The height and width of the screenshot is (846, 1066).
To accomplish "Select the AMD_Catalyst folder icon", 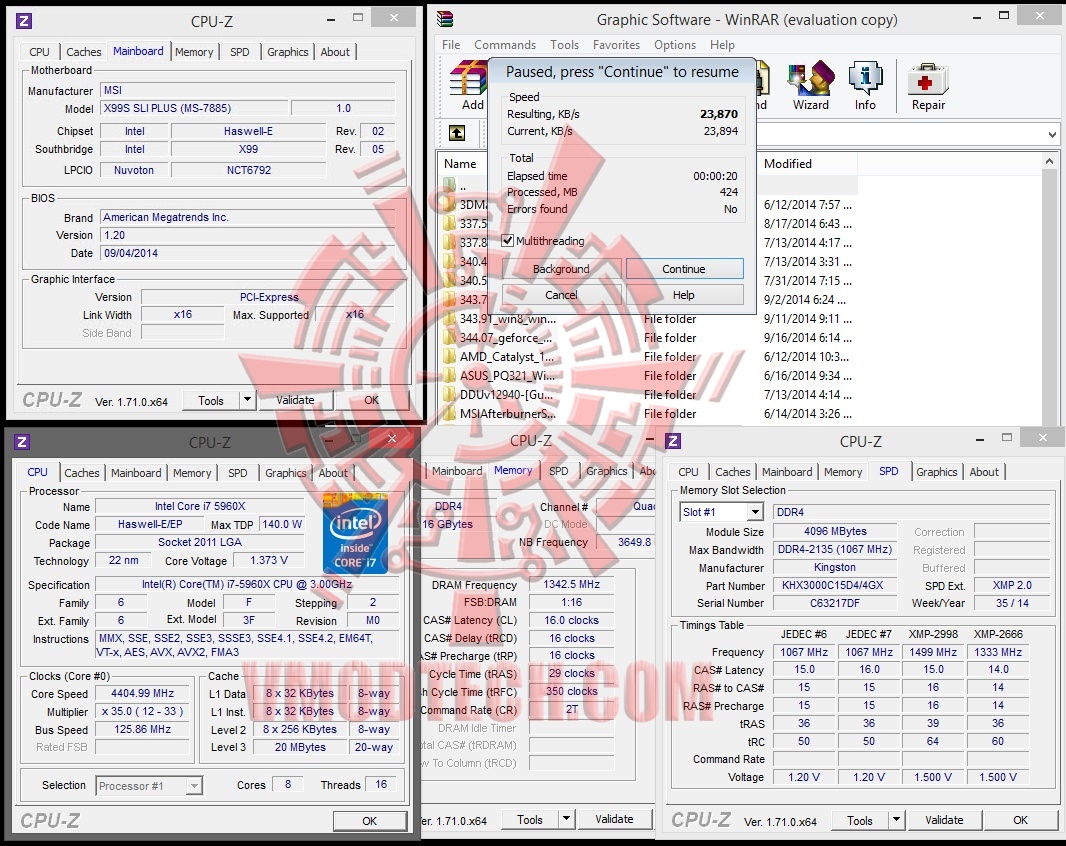I will point(449,356).
